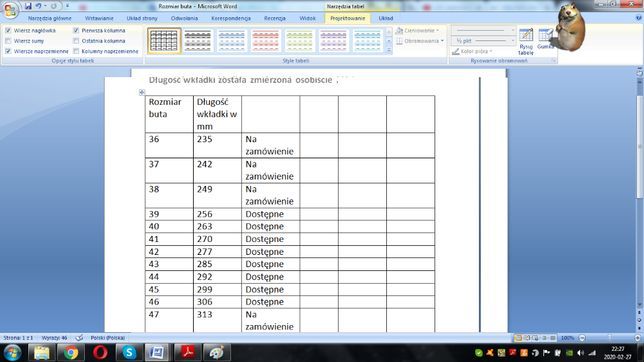The image size is (644, 362).
Task: Apply the red banded table style
Action: 265,41
